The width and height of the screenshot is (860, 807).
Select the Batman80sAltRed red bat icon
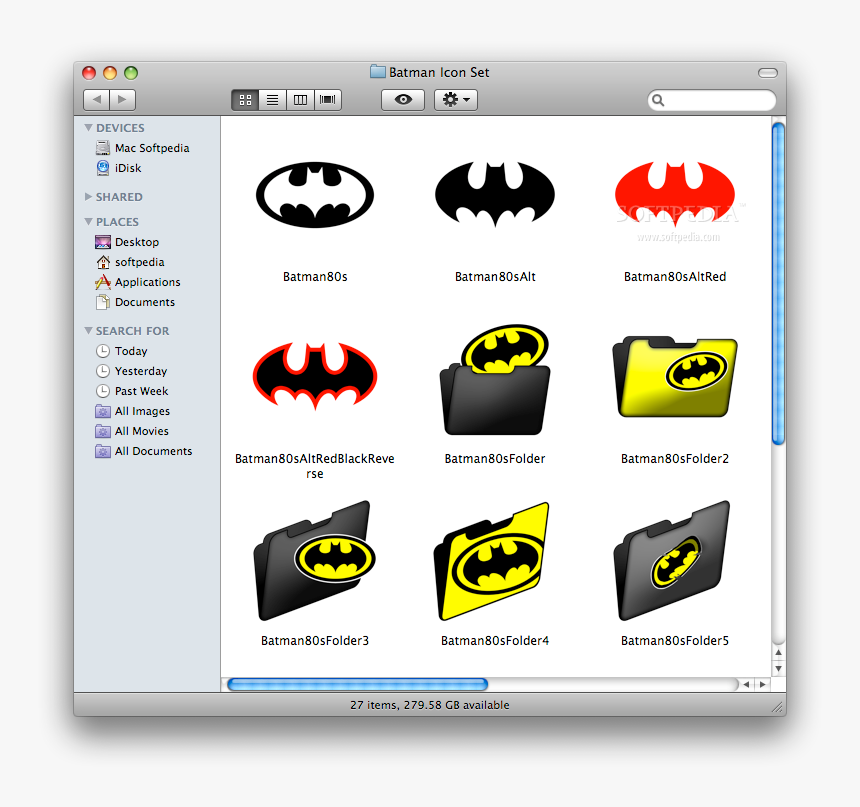[675, 194]
